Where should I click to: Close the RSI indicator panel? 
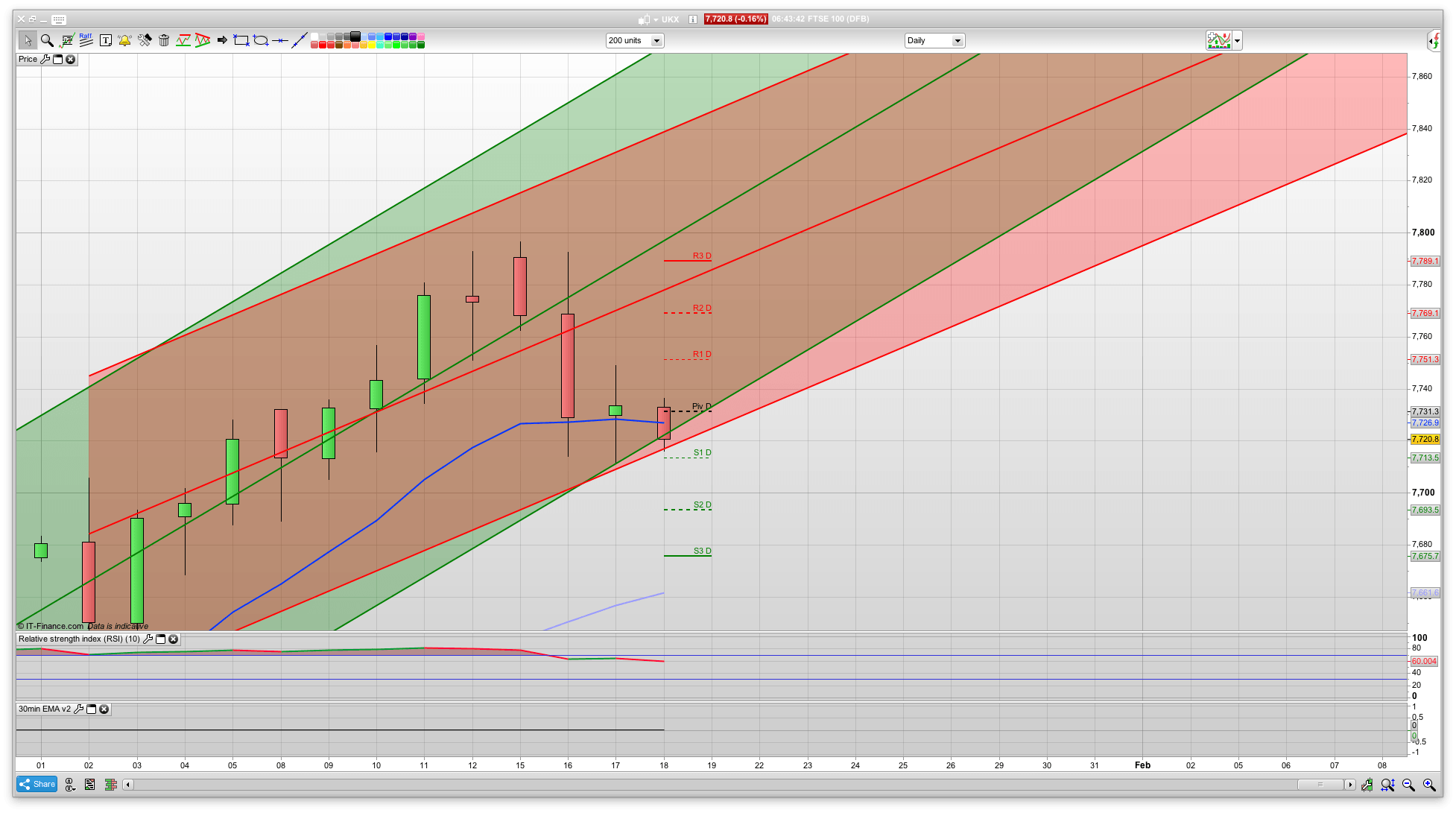(x=174, y=639)
